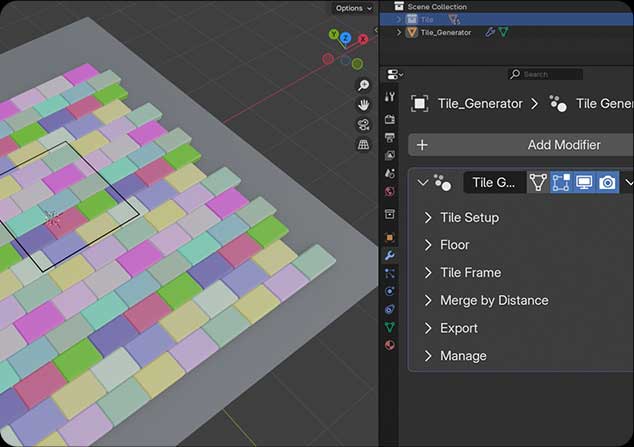
Task: Toggle camera view icon in viewport
Action: pyautogui.click(x=364, y=124)
